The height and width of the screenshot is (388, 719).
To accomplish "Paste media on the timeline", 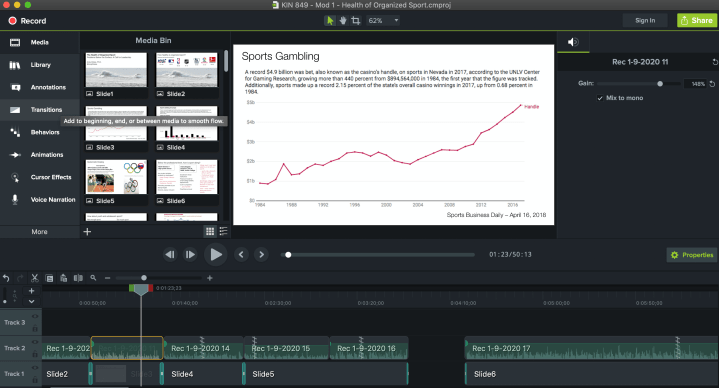I will (x=64, y=278).
